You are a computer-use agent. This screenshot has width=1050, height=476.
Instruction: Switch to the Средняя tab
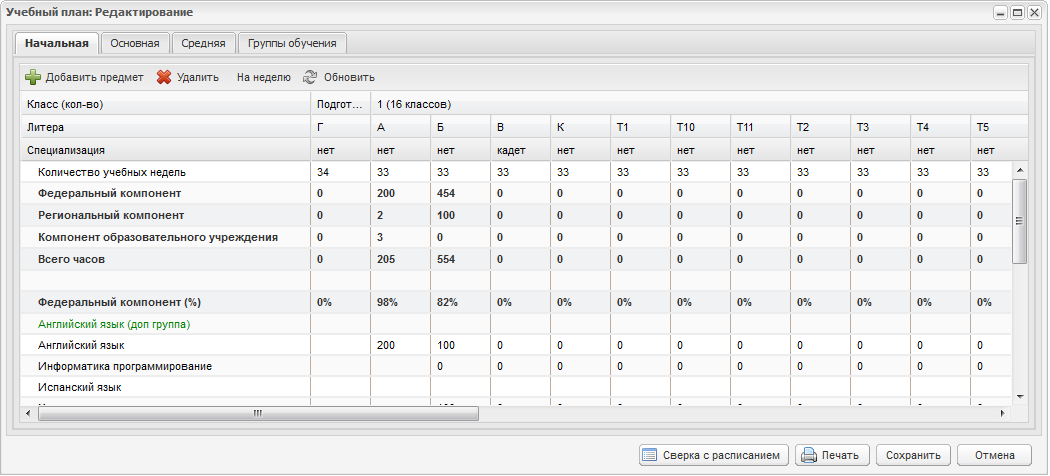[203, 44]
